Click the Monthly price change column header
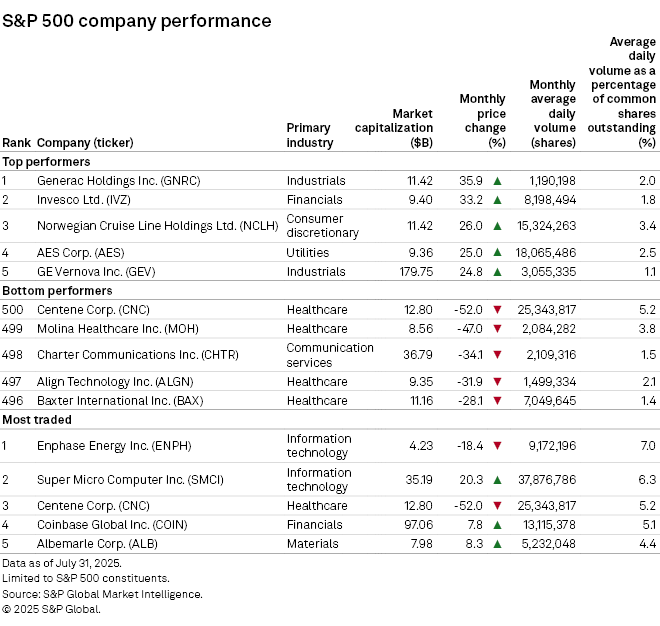The width and height of the screenshot is (660, 626). tap(482, 121)
